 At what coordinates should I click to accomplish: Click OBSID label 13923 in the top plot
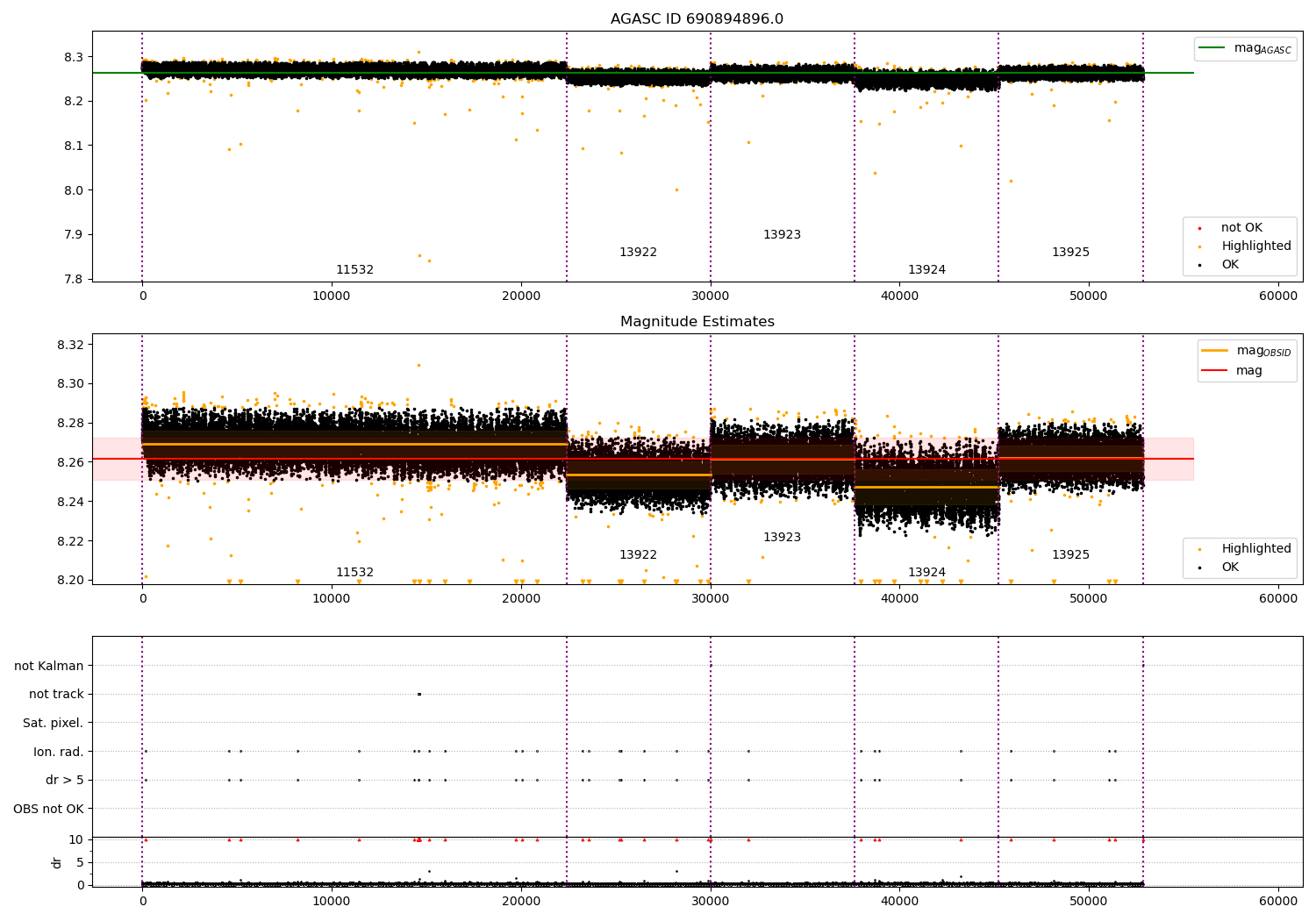pyautogui.click(x=782, y=235)
